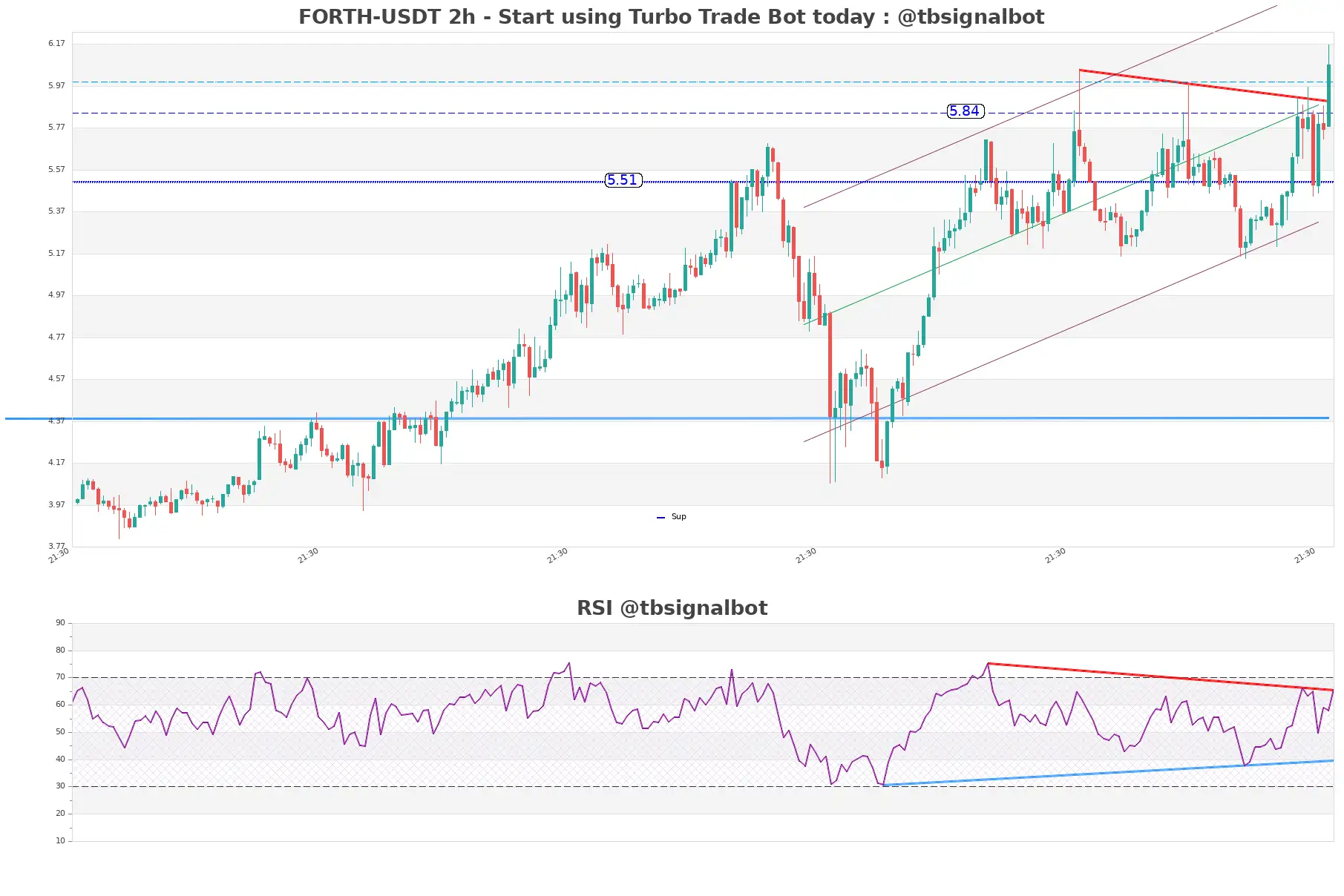Click the RSI axis label 30
This screenshot has width=1344, height=896.
(60, 786)
